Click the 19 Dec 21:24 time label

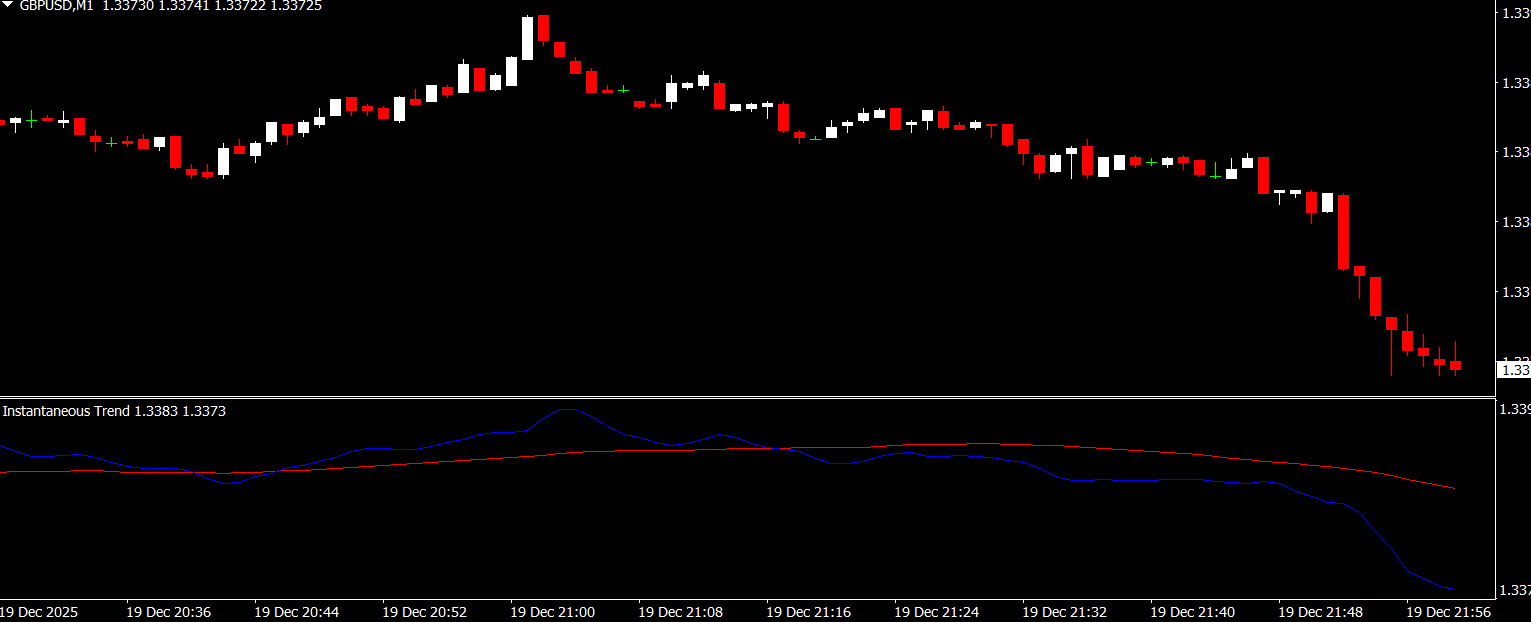936,611
